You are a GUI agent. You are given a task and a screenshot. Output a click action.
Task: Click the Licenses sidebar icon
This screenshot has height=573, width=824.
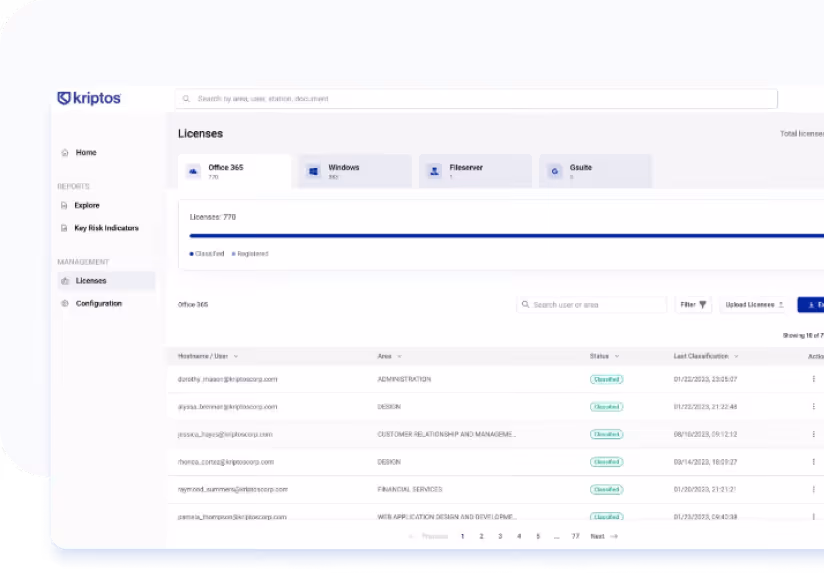tap(65, 281)
